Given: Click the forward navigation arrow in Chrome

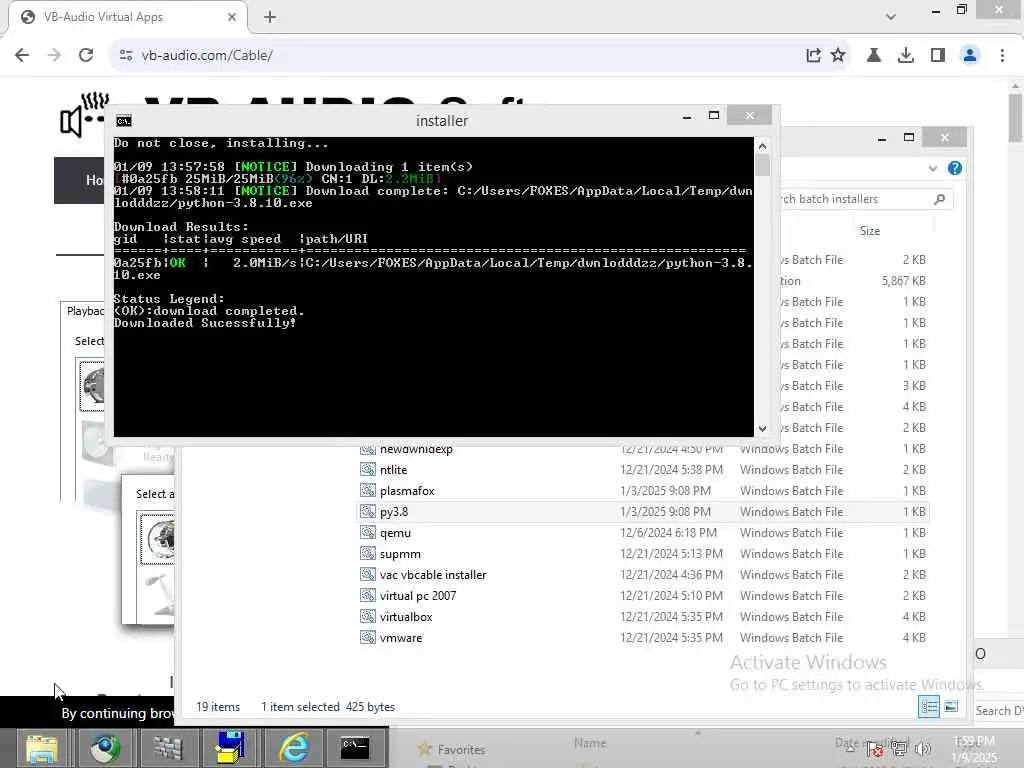Looking at the screenshot, I should pyautogui.click(x=54, y=56).
